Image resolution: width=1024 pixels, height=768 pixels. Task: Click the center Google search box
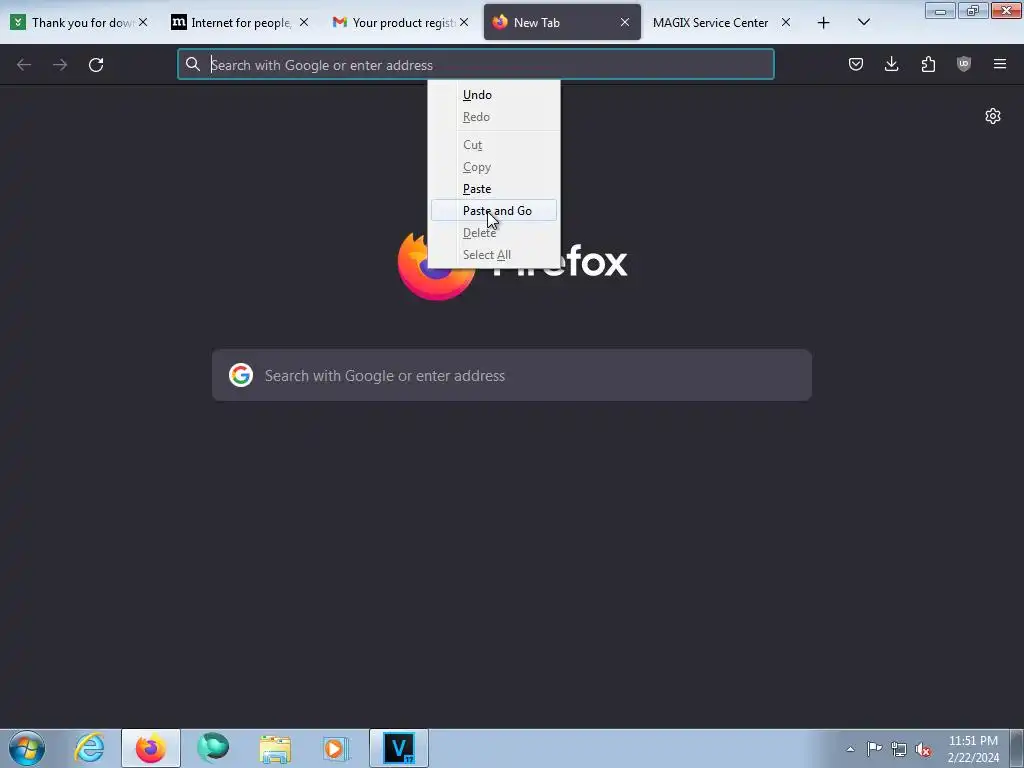click(x=511, y=375)
